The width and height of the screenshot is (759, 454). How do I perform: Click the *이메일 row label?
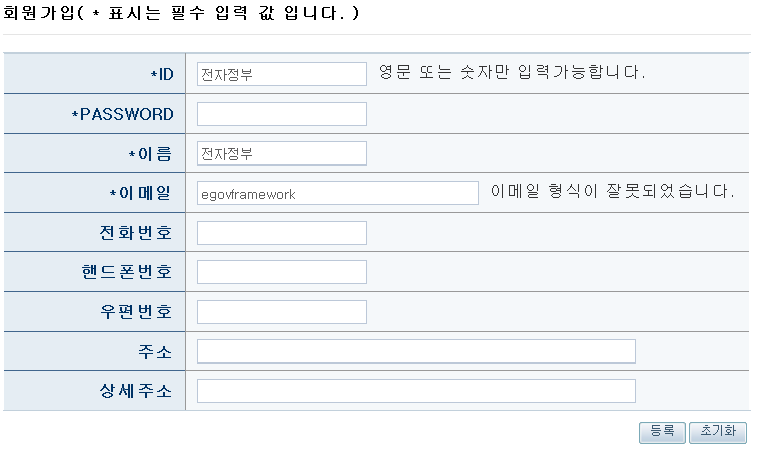(x=140, y=193)
